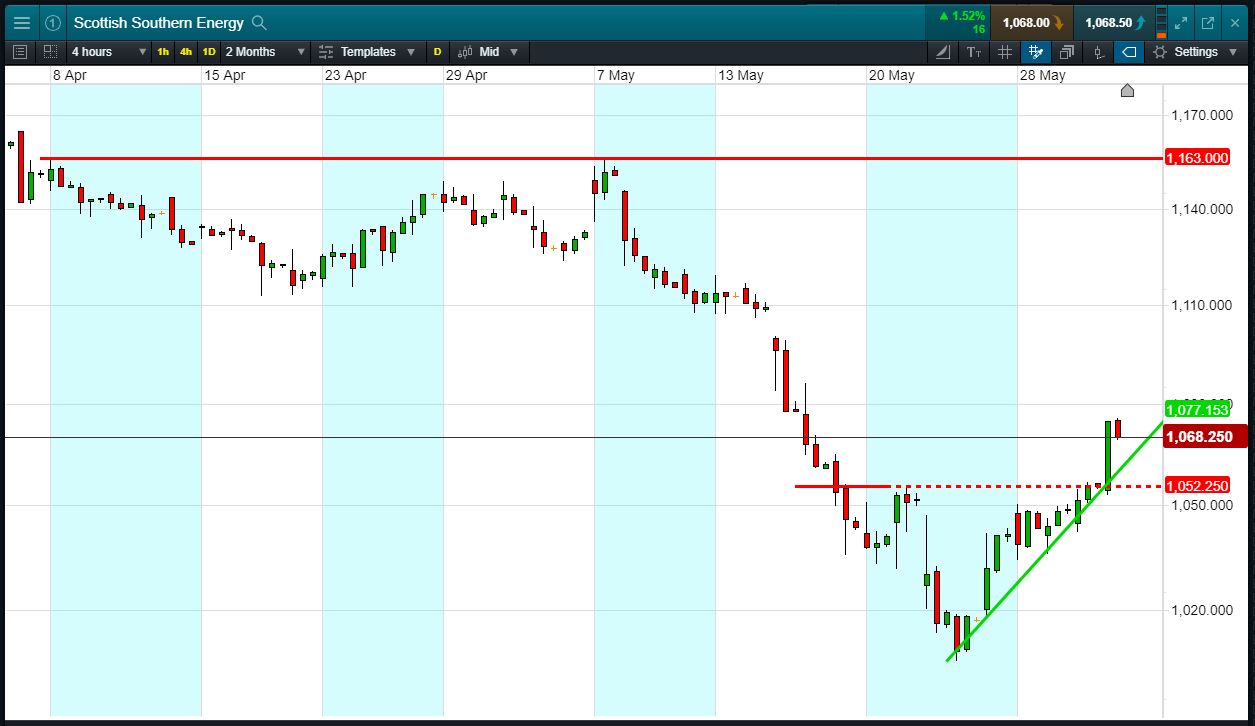
Task: Select the 1,163.000 red resistance label
Action: pos(1198,158)
